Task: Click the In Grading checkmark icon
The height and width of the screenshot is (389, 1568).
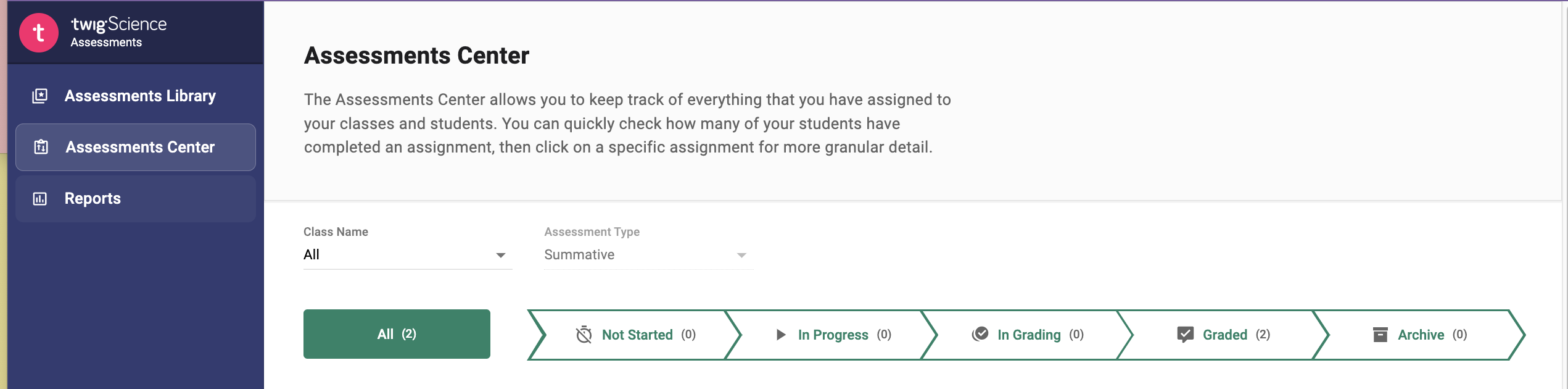Action: coord(980,334)
